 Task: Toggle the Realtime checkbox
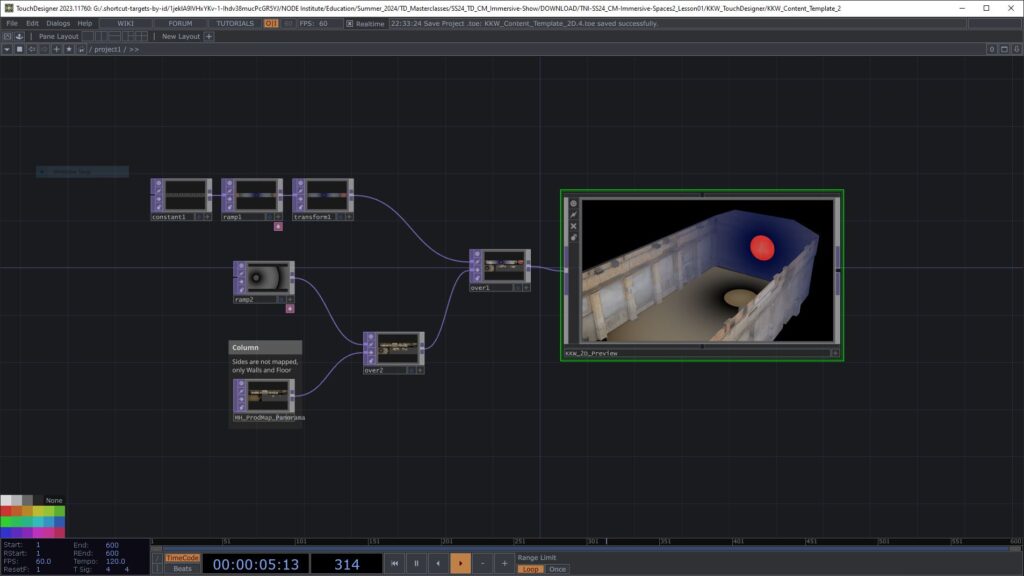350,23
